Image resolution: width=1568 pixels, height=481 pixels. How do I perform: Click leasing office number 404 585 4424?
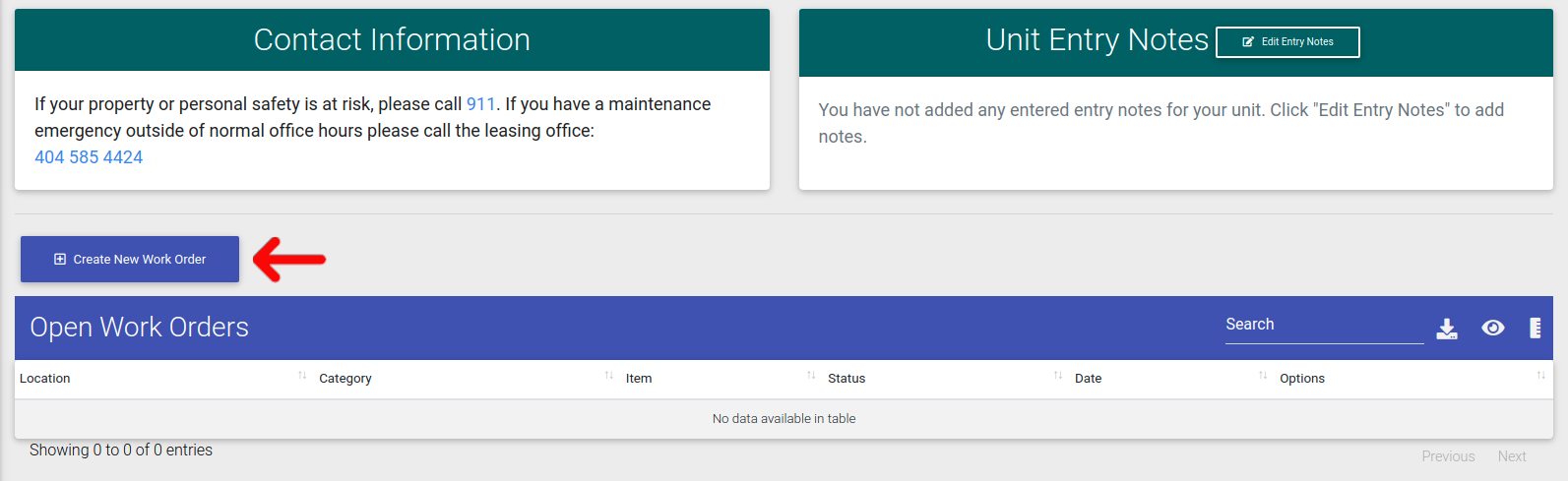pos(89,157)
